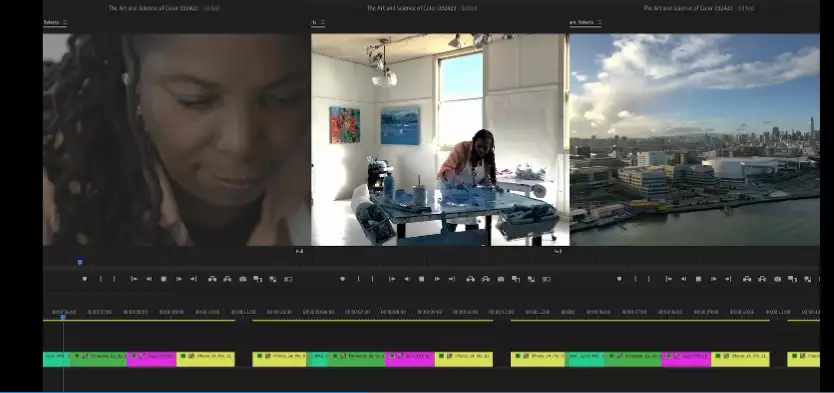Stop playback in the woman's close-up monitor

pos(164,279)
